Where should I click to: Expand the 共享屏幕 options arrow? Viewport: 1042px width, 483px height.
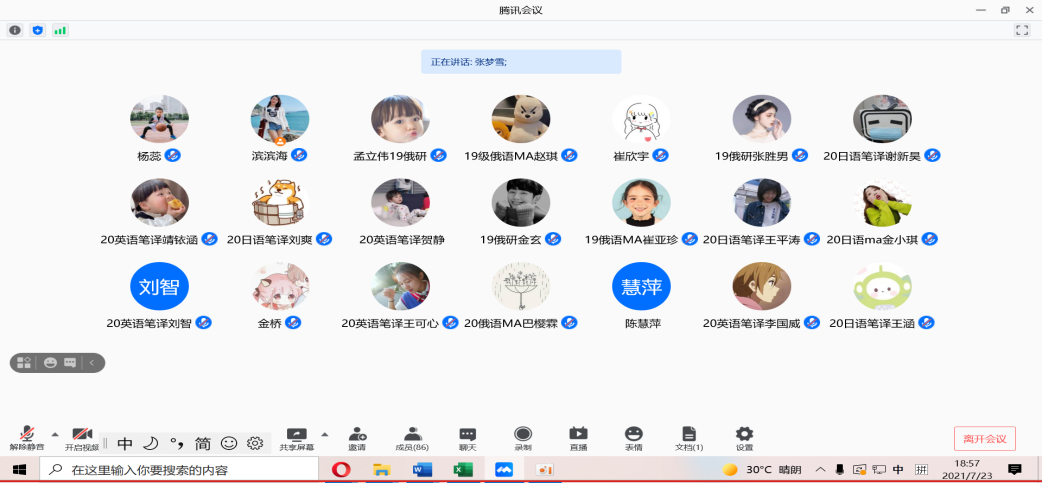pos(324,434)
